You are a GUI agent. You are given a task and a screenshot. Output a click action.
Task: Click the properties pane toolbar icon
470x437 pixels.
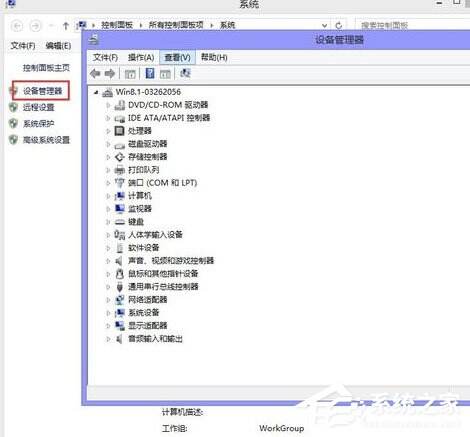(165, 74)
